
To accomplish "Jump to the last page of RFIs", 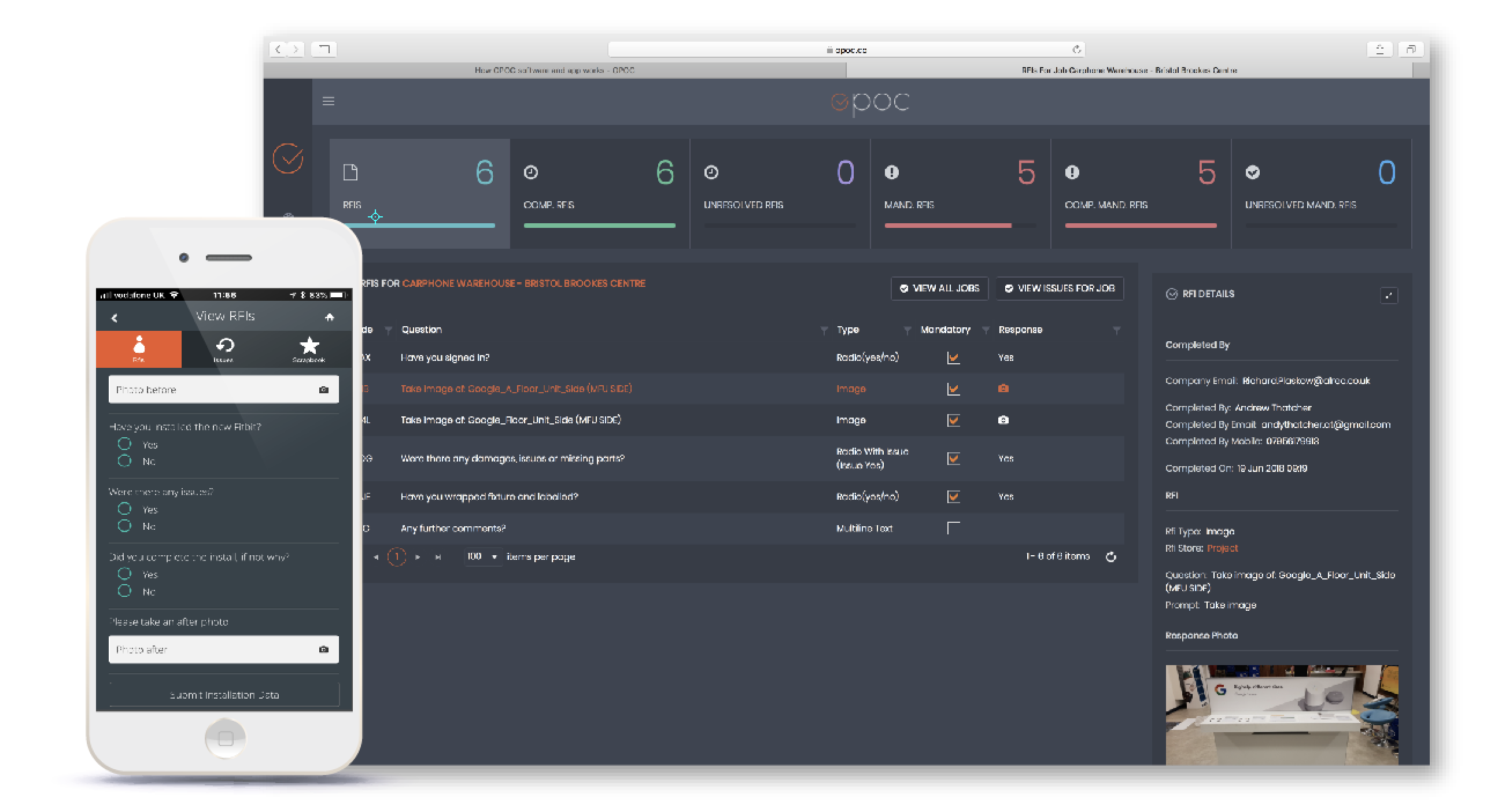I will coord(438,556).
